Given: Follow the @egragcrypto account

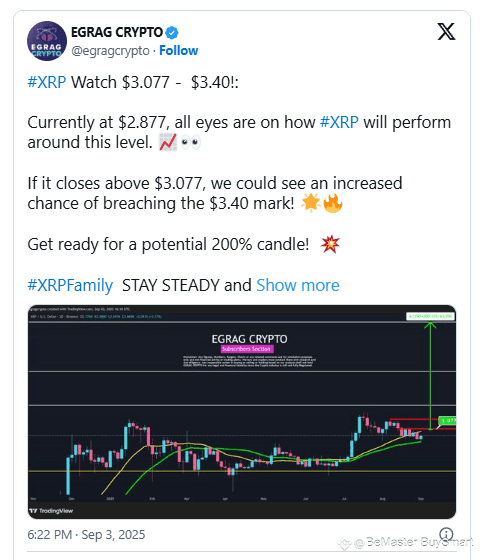Looking at the screenshot, I should tap(179, 51).
